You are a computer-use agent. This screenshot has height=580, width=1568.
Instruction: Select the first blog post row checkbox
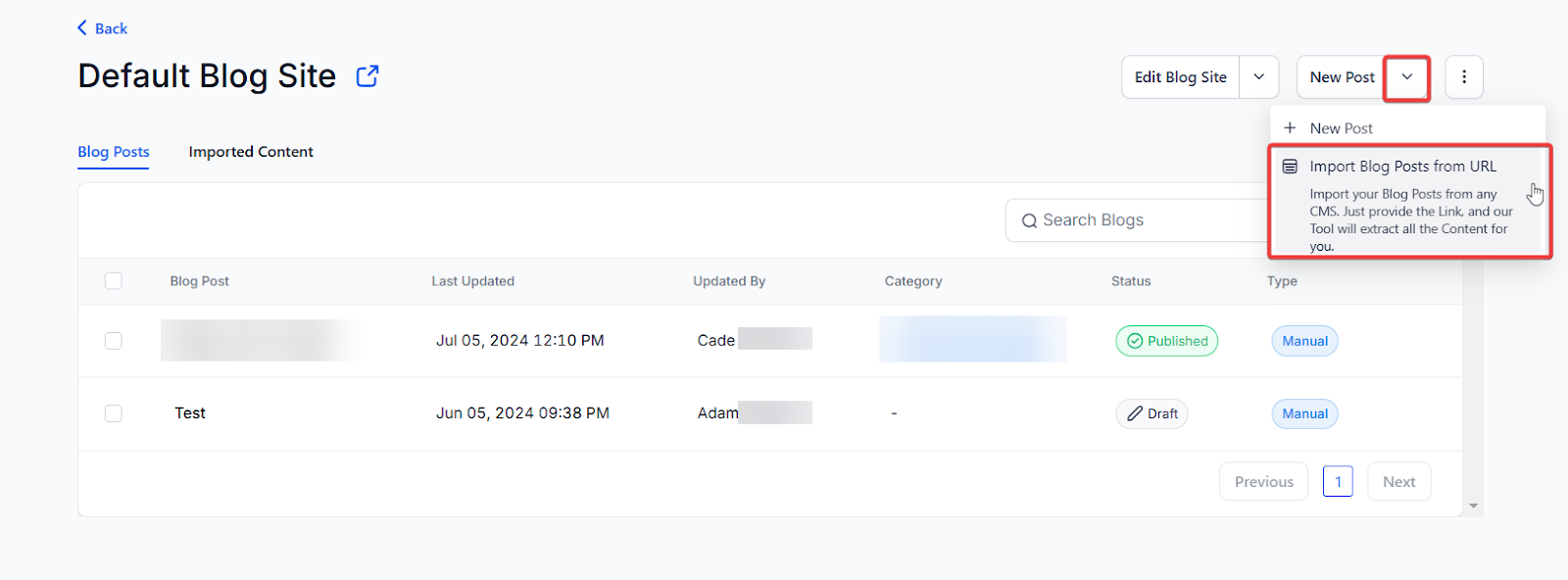[114, 341]
